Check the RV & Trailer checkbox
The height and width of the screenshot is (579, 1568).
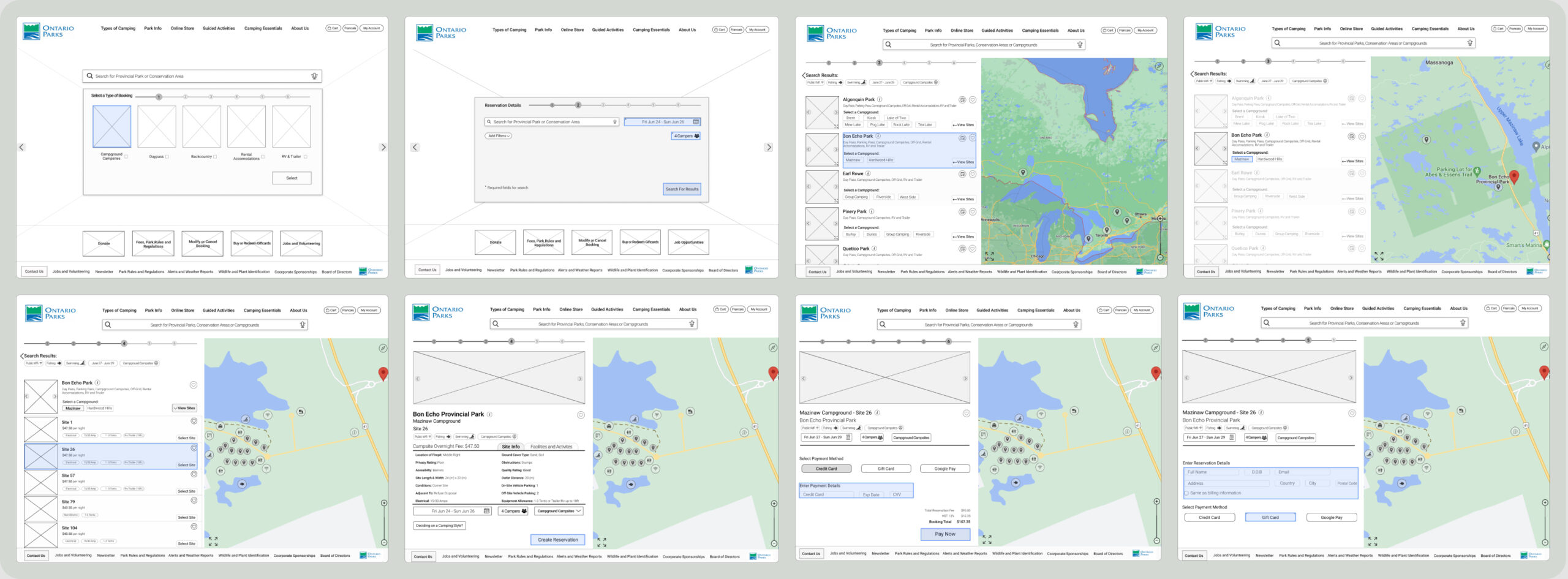[305, 157]
